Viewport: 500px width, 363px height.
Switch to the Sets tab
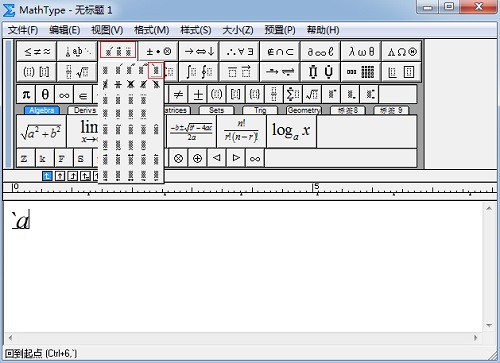216,110
